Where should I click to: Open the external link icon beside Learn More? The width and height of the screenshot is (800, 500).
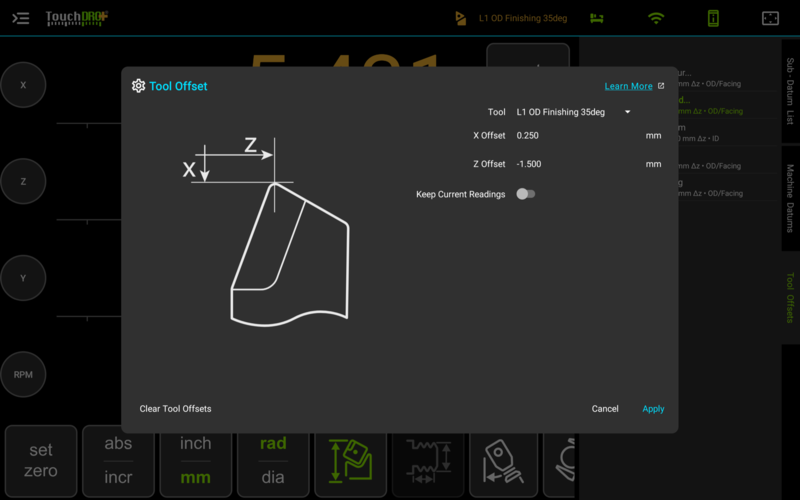point(661,86)
